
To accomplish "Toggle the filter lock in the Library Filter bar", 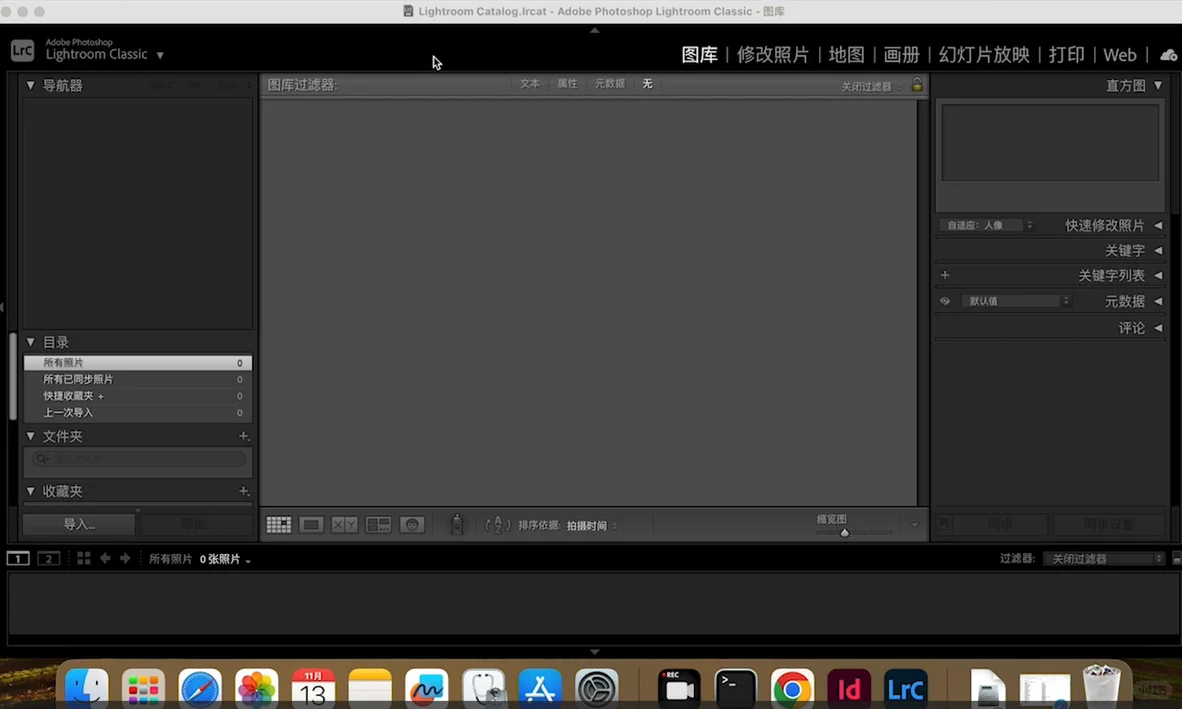I will 916,85.
